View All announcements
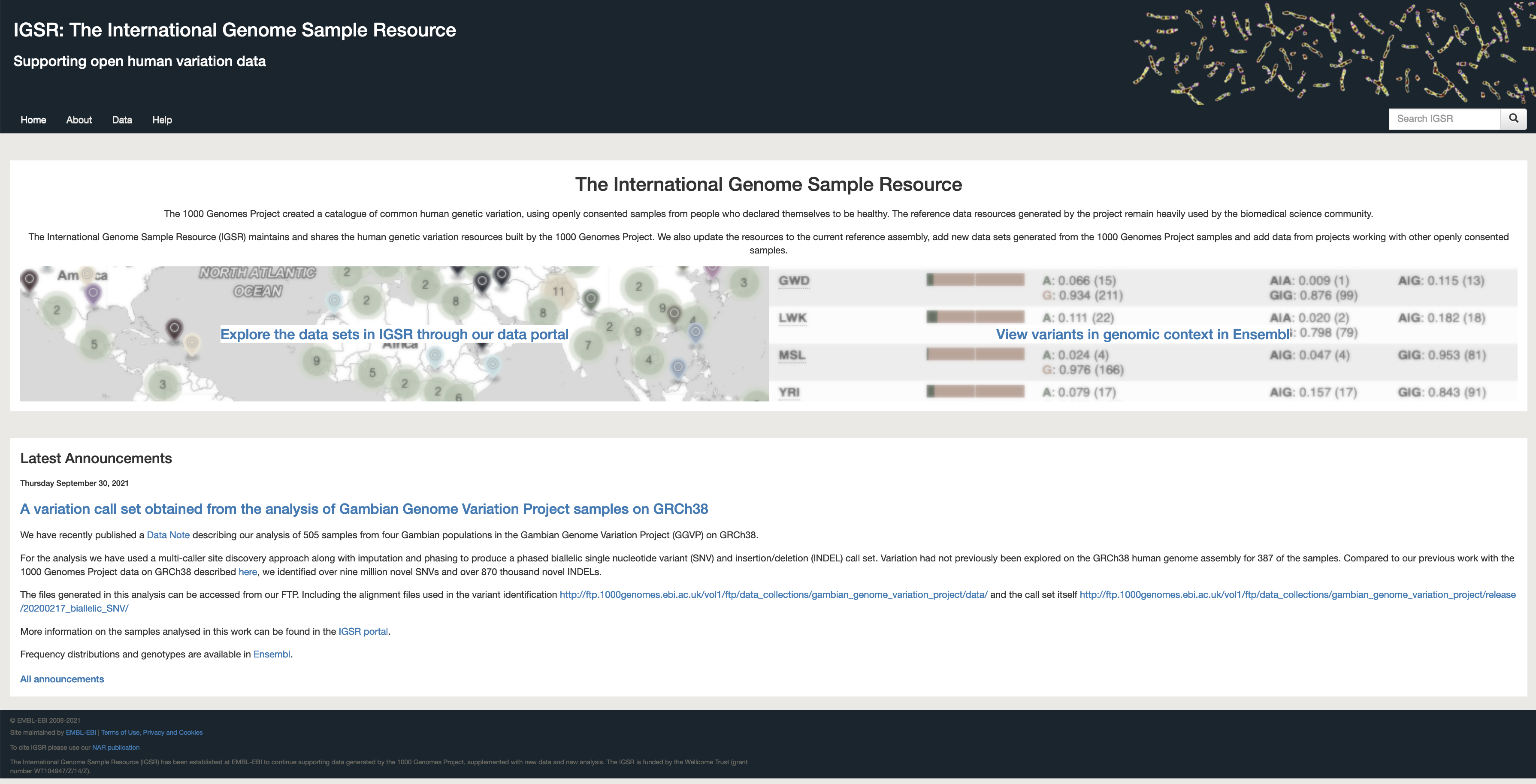 click(61, 679)
